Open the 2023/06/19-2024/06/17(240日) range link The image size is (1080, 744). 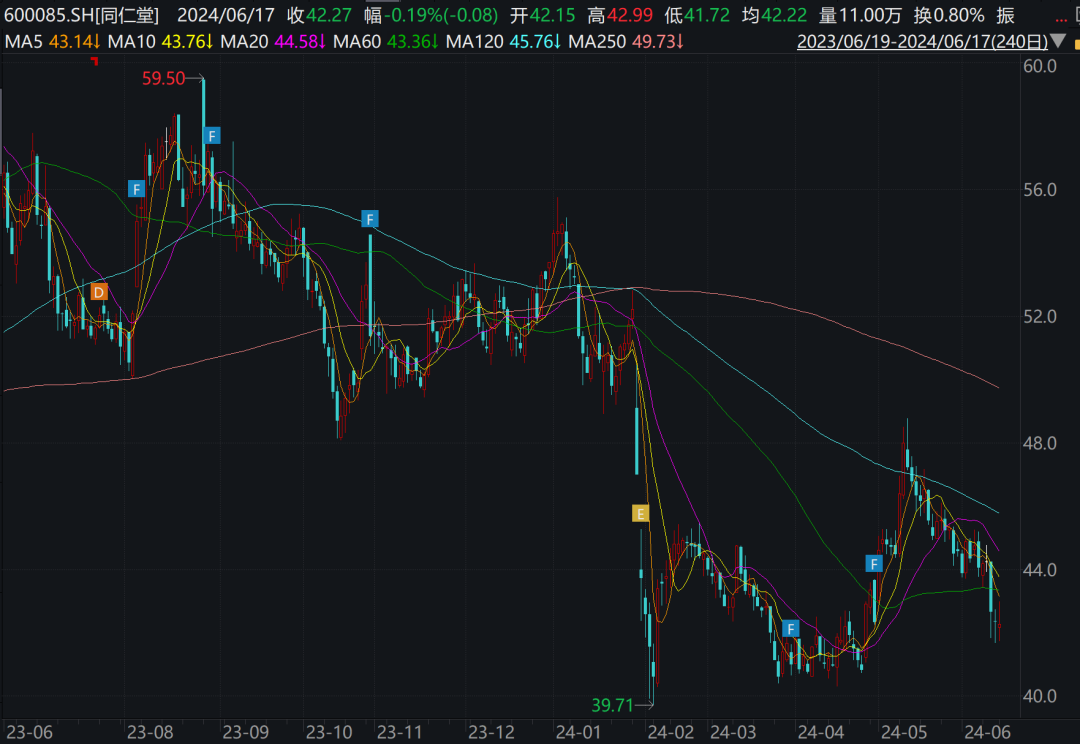[922, 42]
